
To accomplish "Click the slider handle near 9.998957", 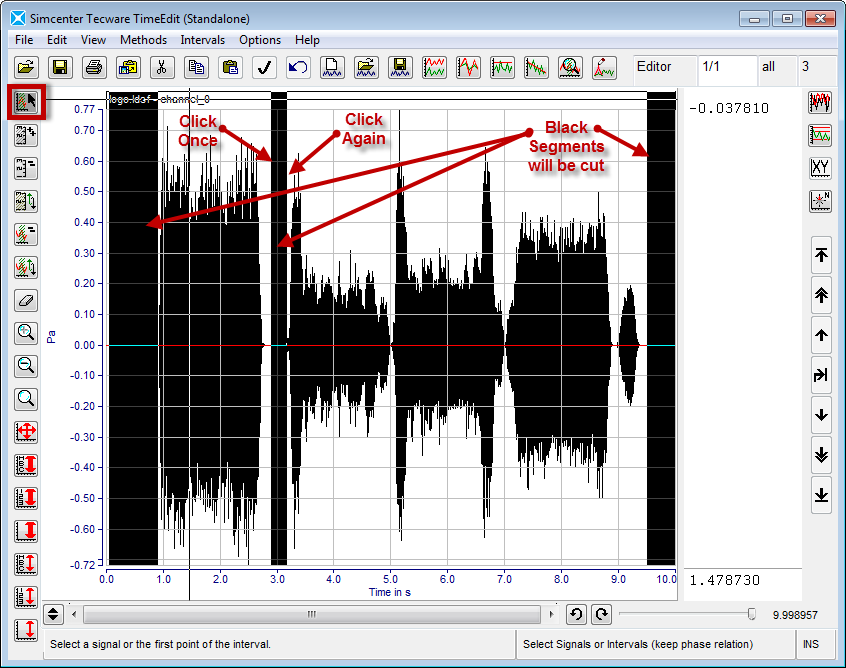I will click(x=752, y=614).
